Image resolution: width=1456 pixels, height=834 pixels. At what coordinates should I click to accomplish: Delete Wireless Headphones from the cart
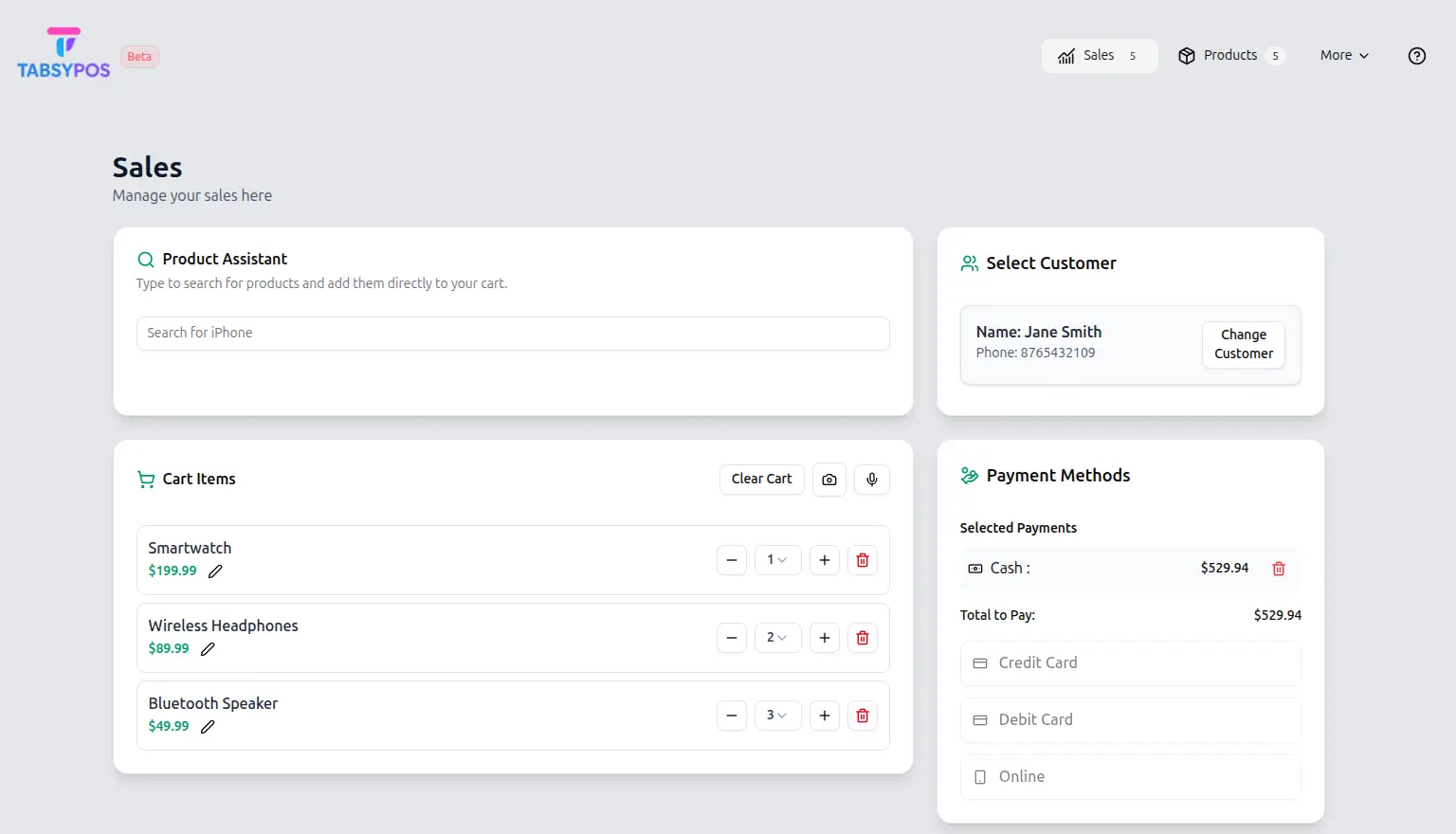coord(863,638)
